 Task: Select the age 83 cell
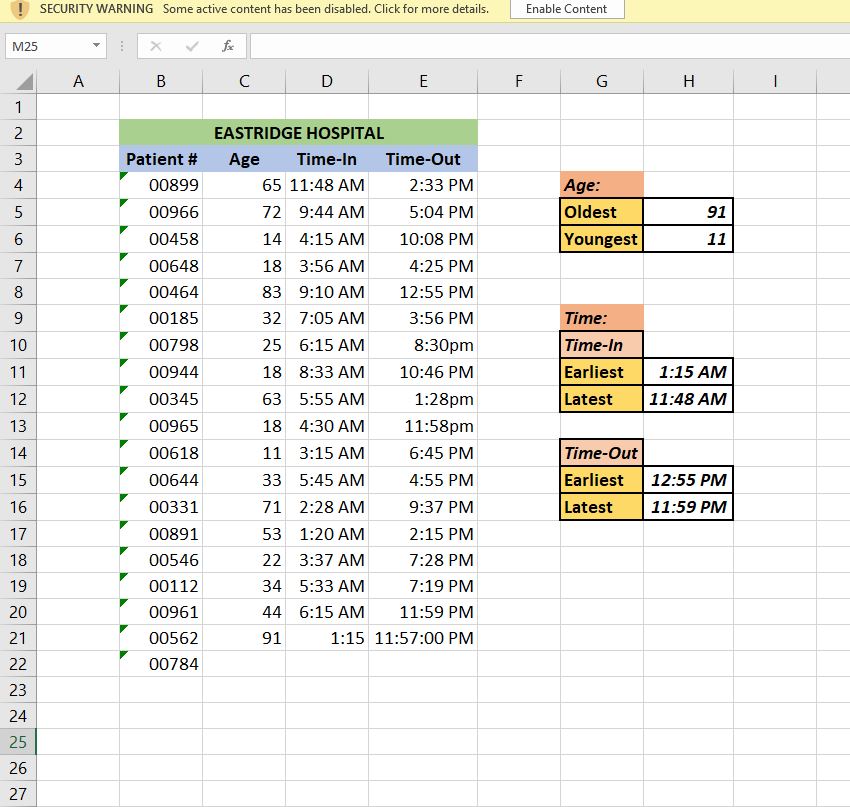(x=244, y=292)
